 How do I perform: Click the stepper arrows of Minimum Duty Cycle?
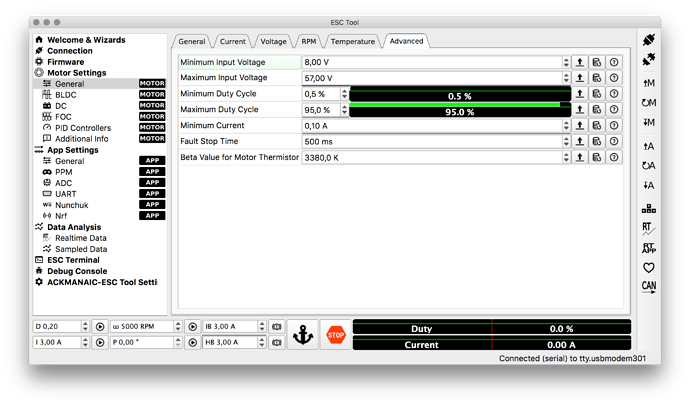click(345, 94)
